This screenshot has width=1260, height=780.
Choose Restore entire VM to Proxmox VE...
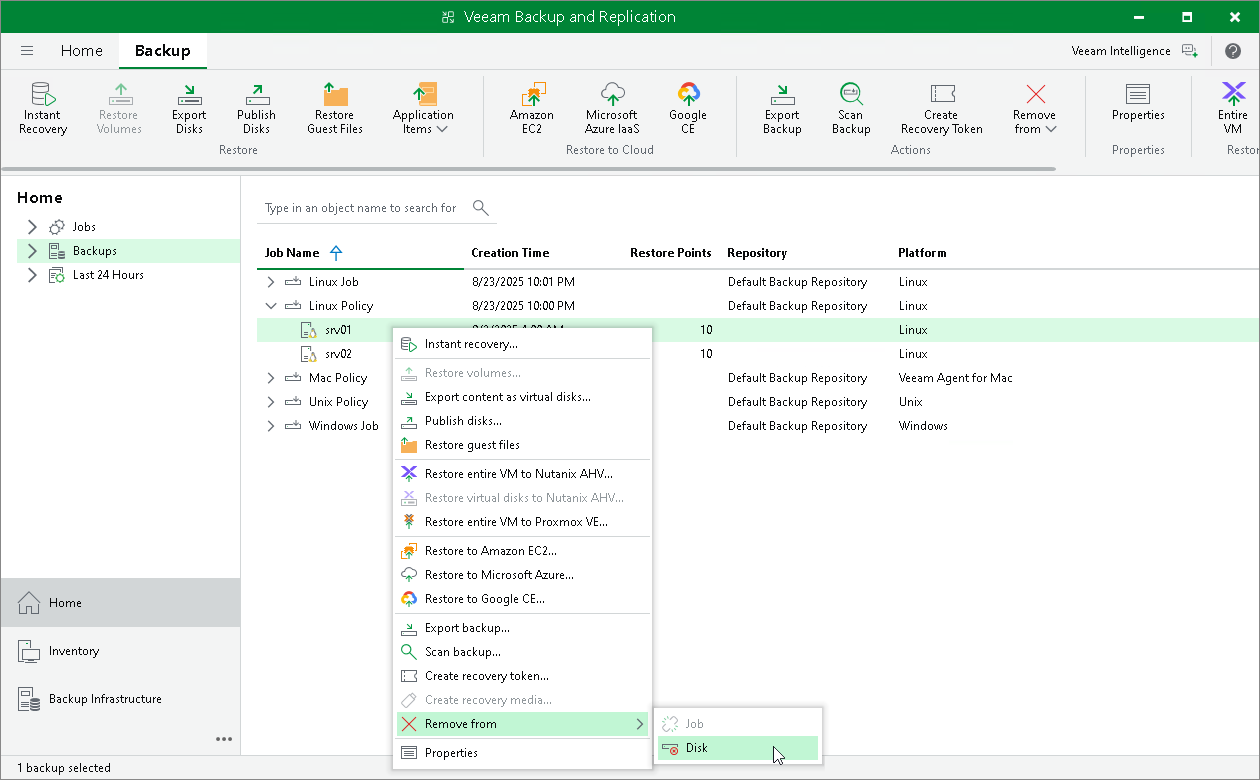522,522
